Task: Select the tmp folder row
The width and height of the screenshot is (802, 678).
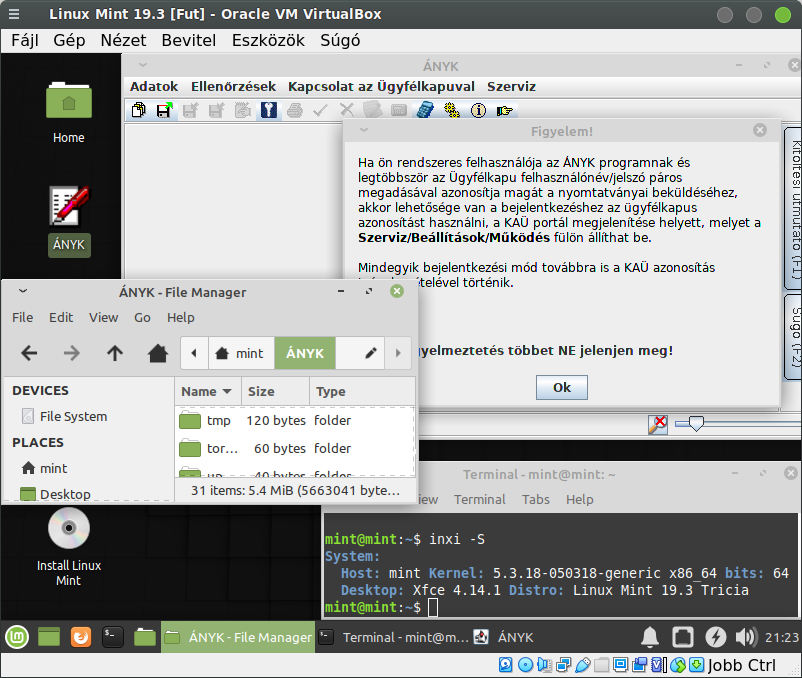Action: click(295, 421)
